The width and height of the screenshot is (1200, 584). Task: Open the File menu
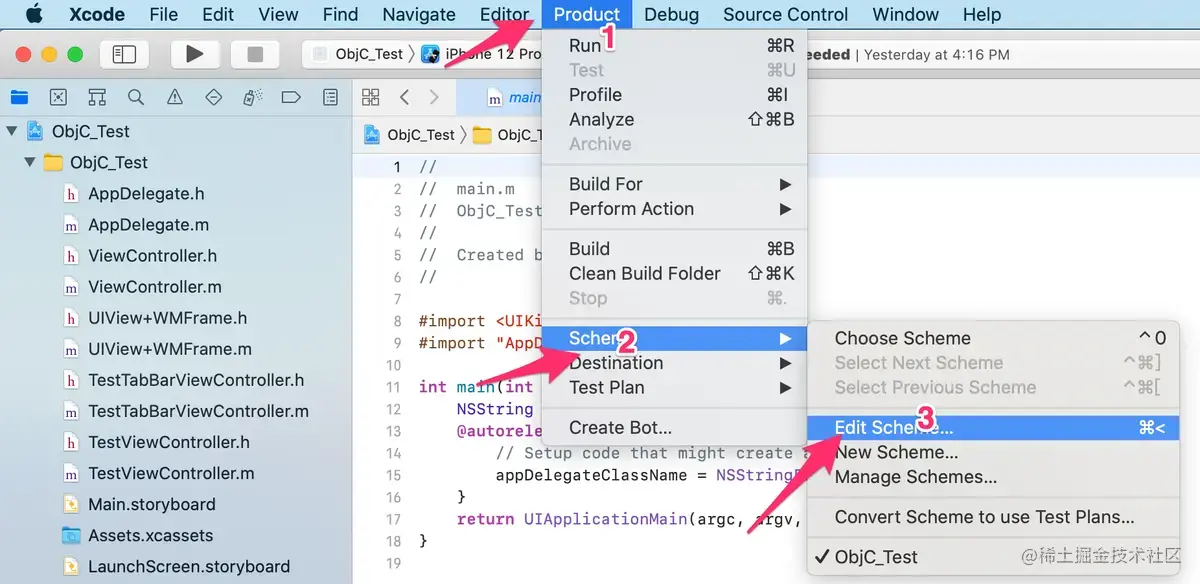163,14
